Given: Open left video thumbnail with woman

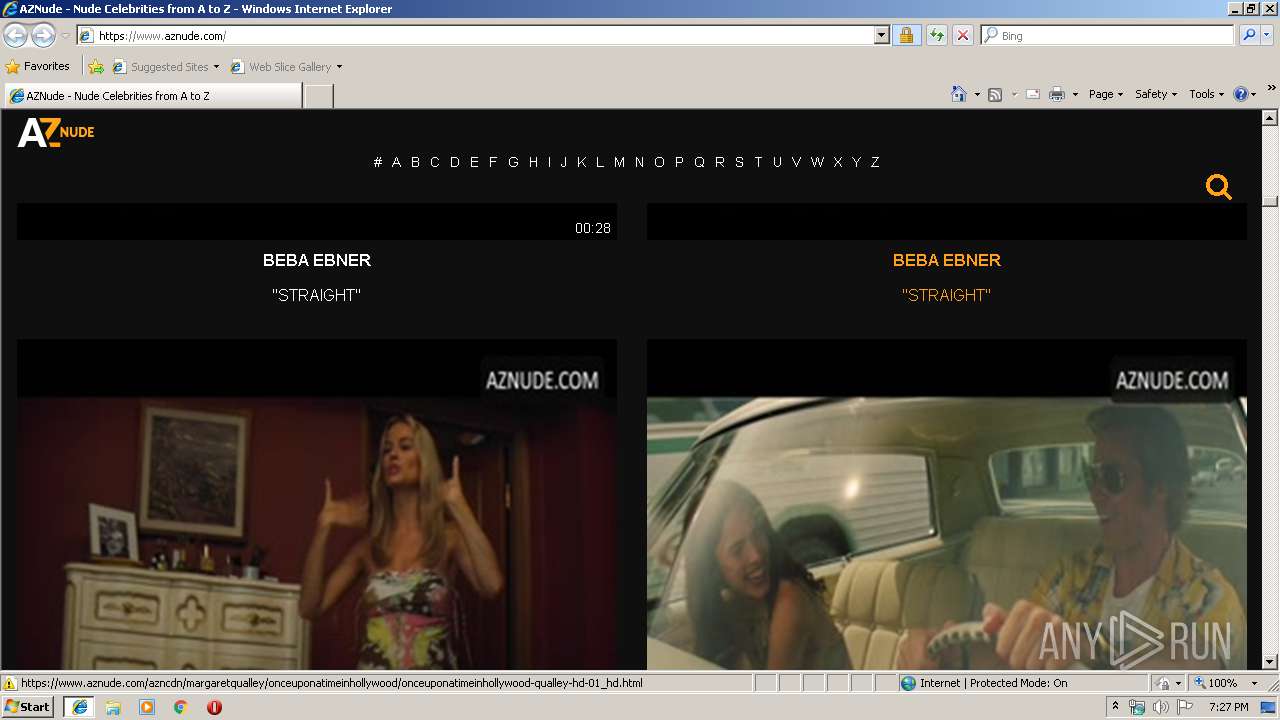Looking at the screenshot, I should pos(317,505).
